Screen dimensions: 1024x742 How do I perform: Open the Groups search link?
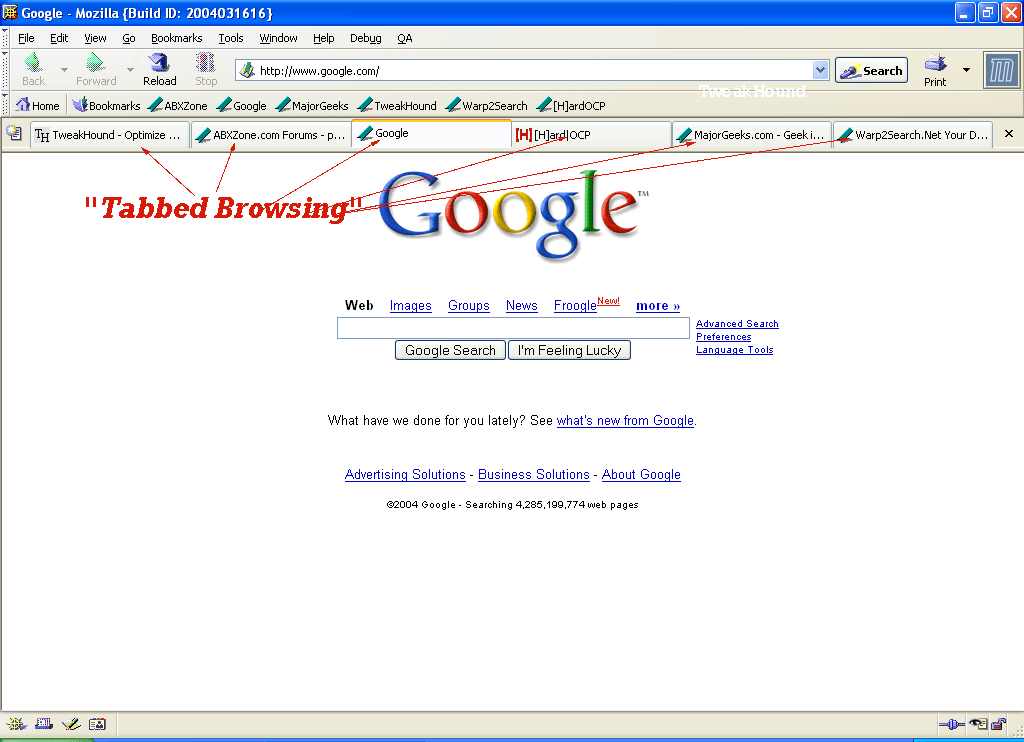tap(469, 306)
